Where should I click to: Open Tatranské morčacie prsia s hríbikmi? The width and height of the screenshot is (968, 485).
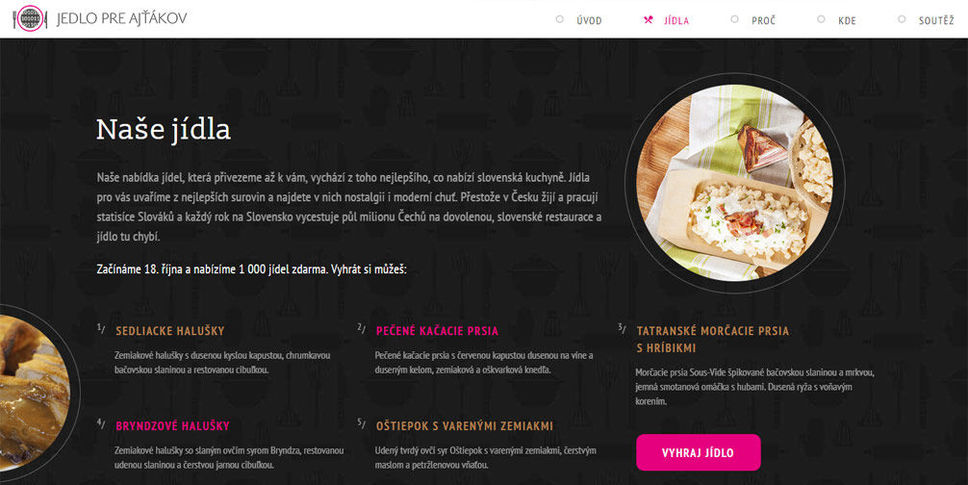click(712, 339)
